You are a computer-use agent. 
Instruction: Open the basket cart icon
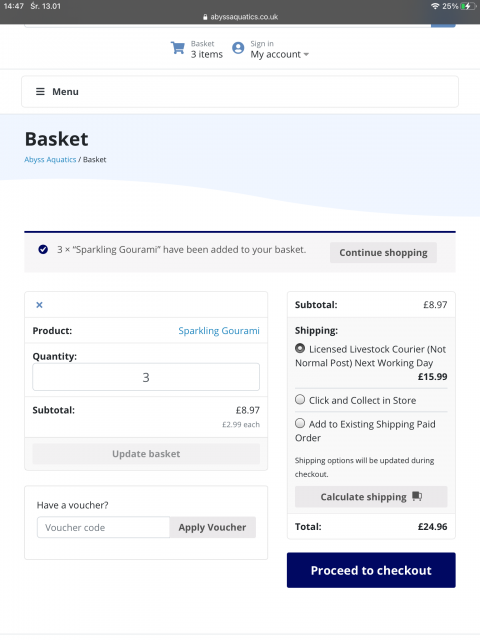[x=178, y=48]
